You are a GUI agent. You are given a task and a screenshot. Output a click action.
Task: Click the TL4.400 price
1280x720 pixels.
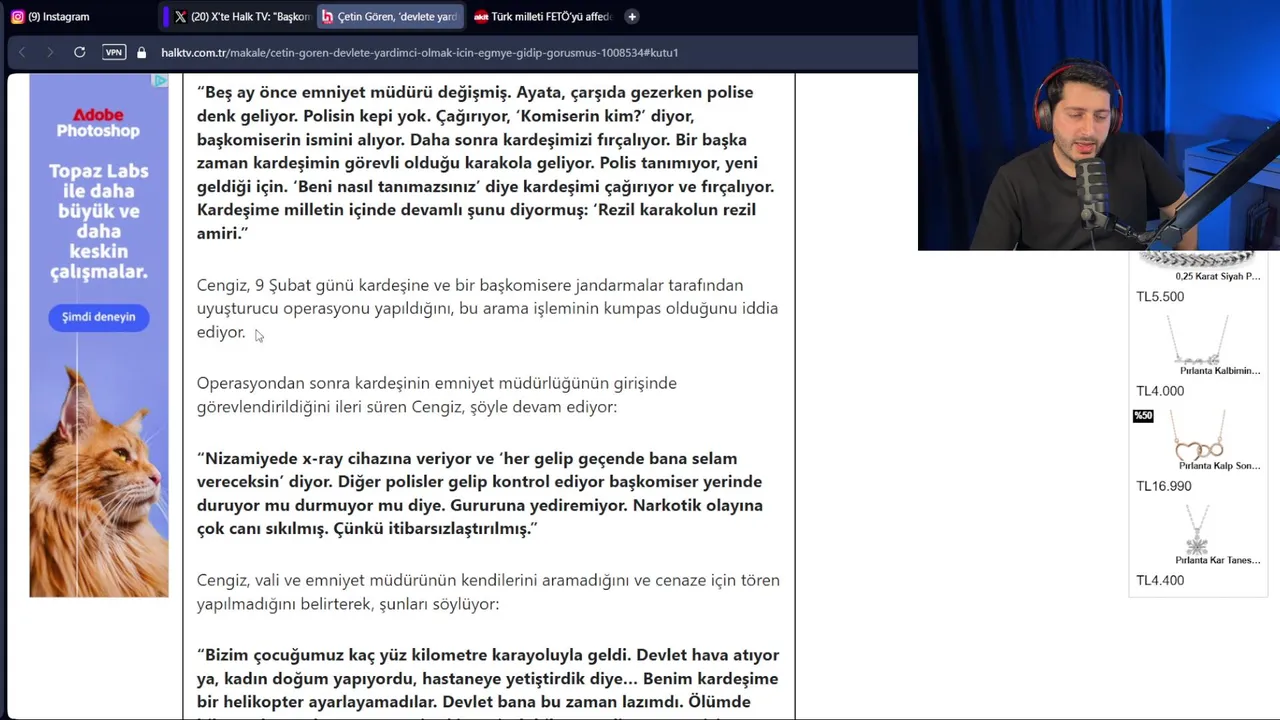click(x=1160, y=580)
